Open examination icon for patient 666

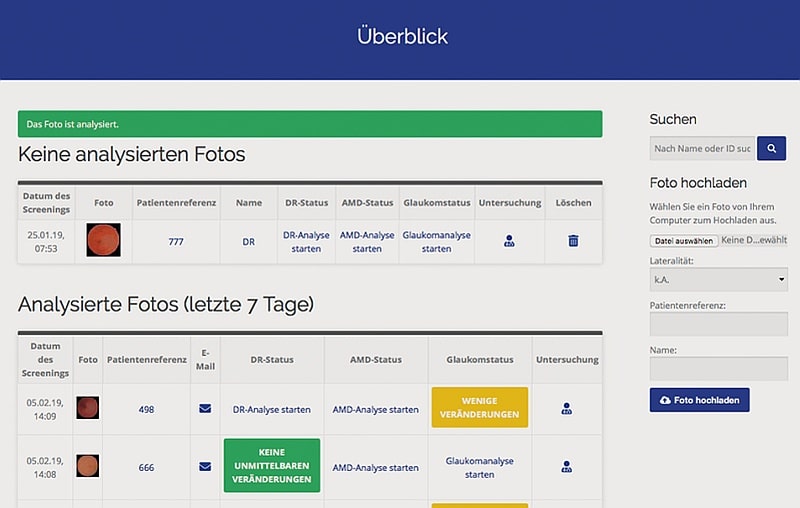[567, 466]
